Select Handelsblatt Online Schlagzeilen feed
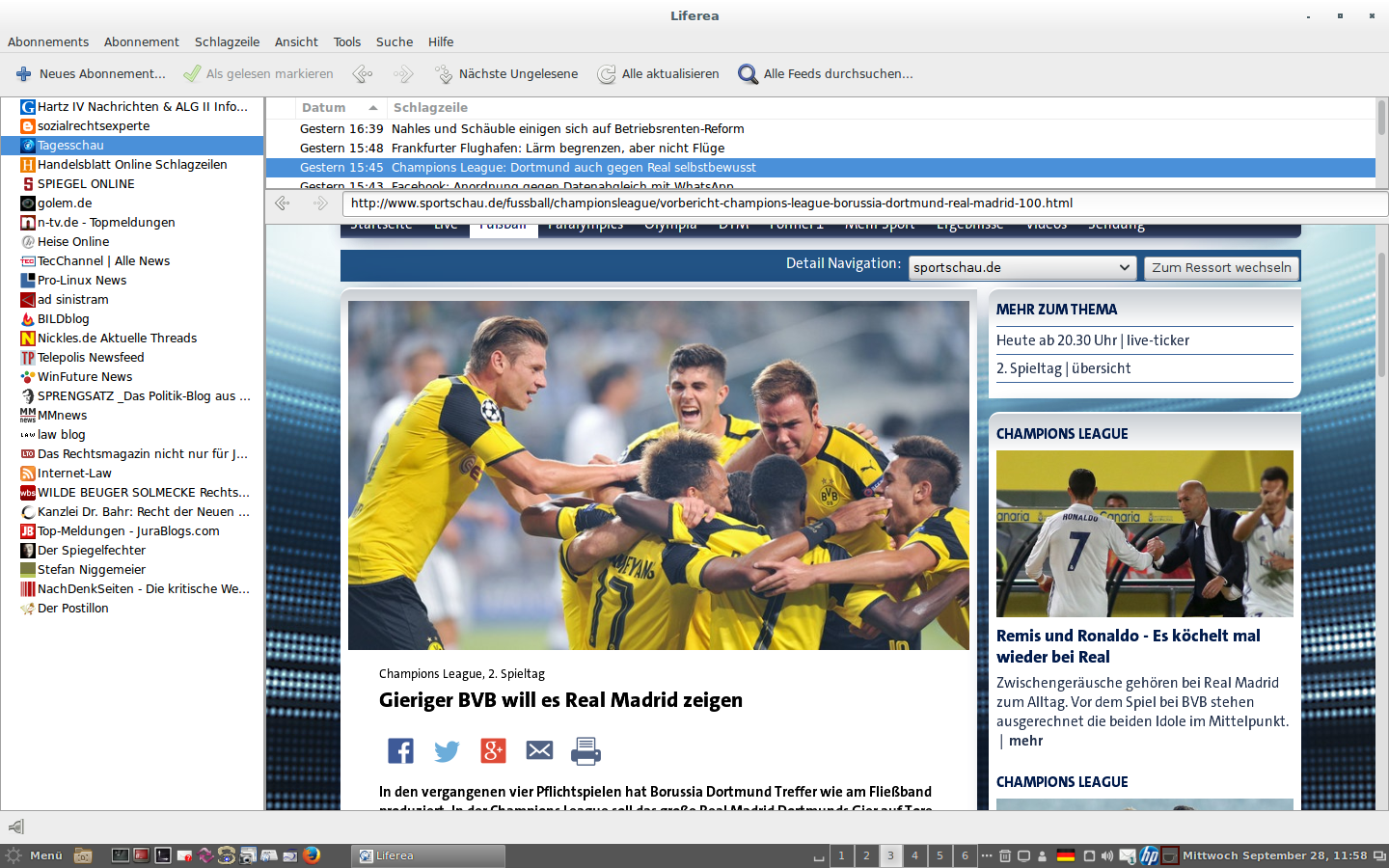The width and height of the screenshot is (1389, 868). (x=132, y=164)
